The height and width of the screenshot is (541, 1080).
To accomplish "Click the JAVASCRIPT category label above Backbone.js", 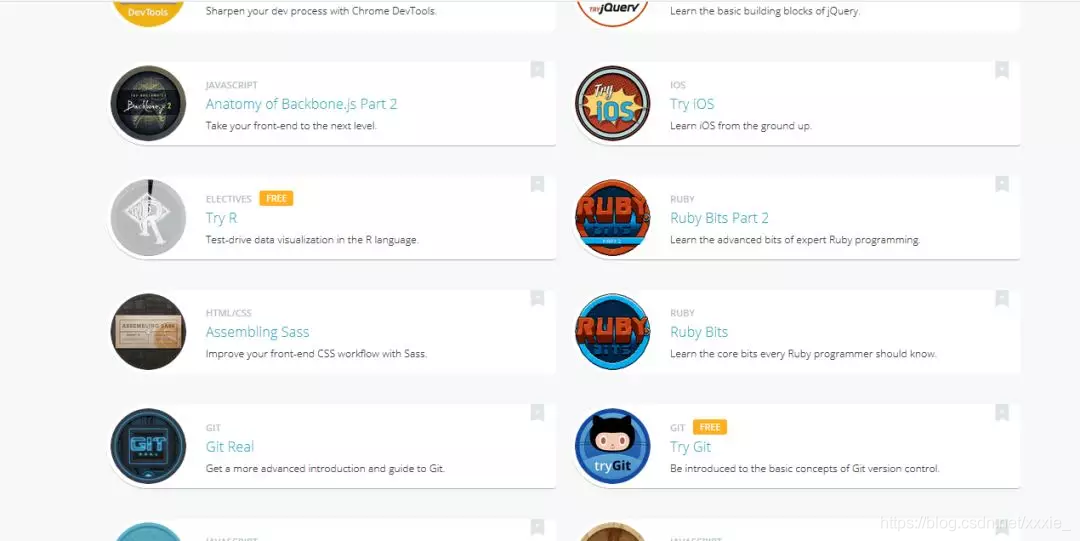I will click(x=231, y=85).
